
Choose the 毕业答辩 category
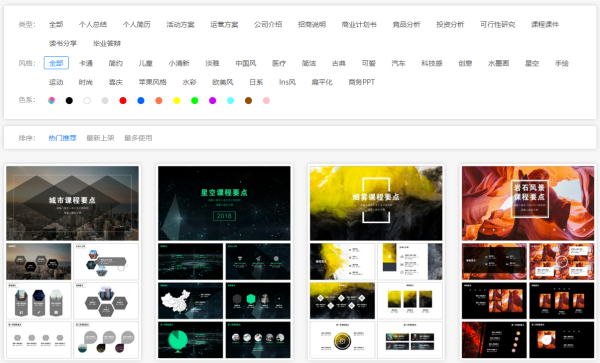(x=107, y=43)
